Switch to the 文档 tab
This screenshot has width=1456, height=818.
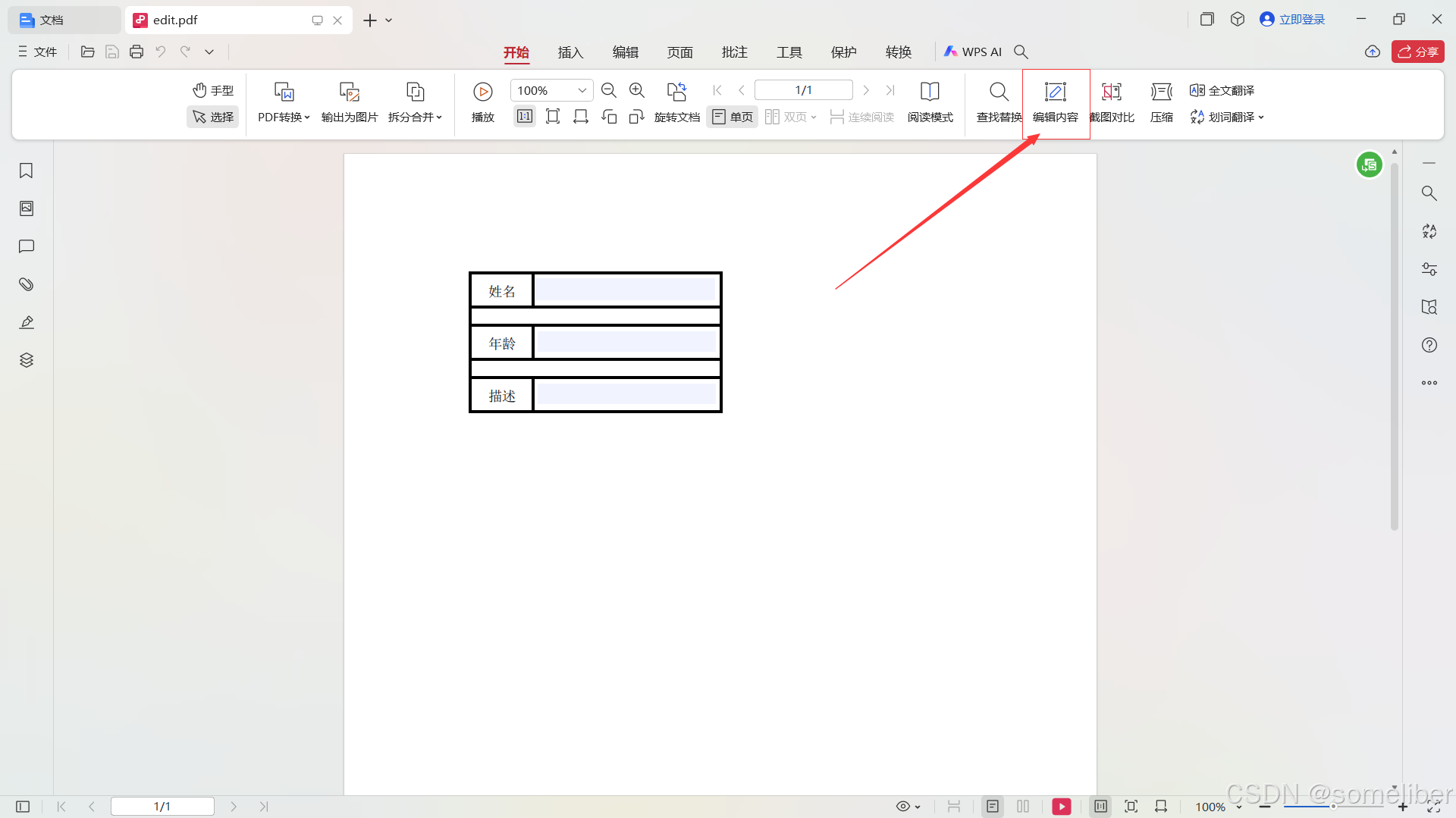64,20
